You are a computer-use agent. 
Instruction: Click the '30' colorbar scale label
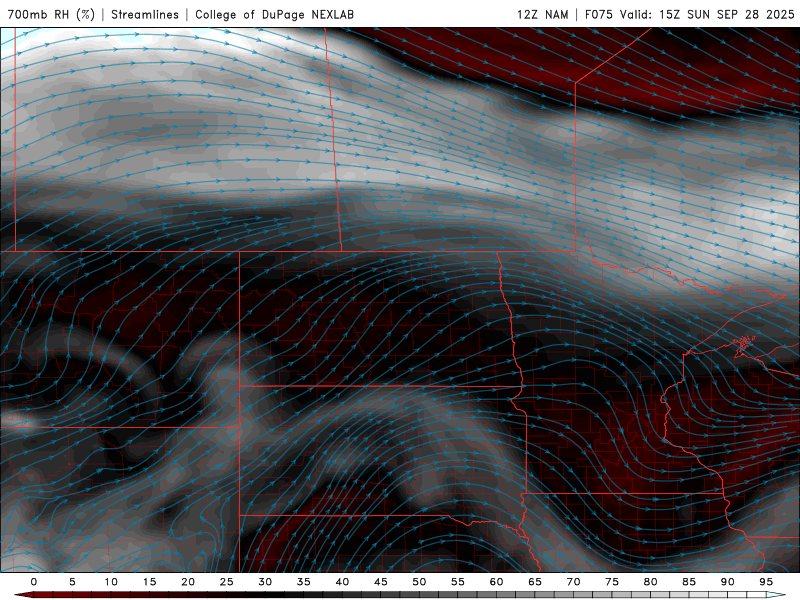click(x=265, y=582)
